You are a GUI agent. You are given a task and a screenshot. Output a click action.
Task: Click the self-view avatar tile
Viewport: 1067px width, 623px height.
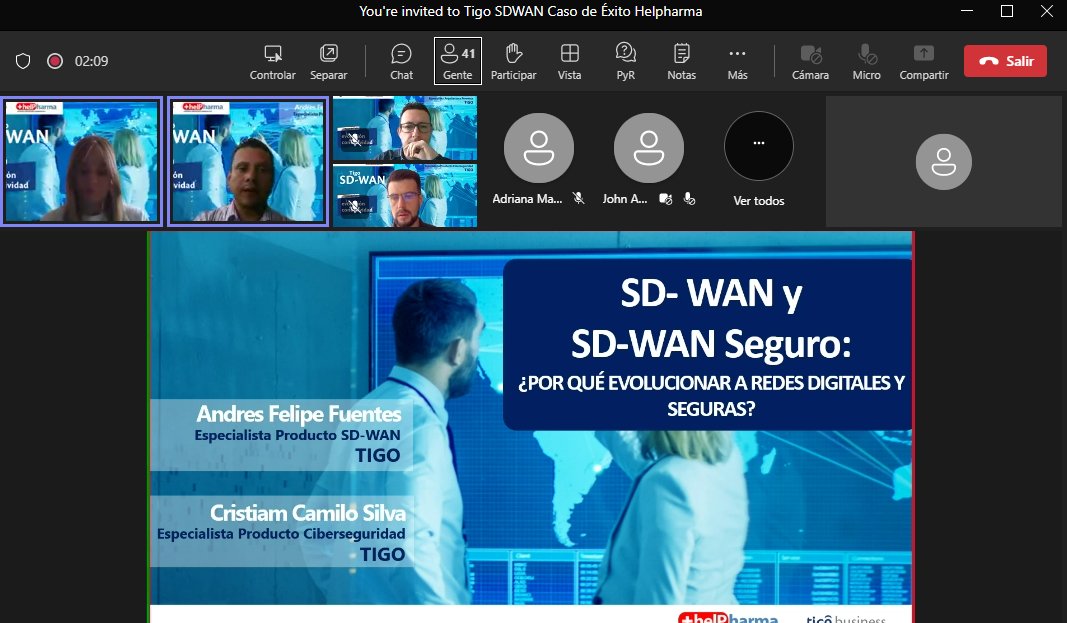943,161
